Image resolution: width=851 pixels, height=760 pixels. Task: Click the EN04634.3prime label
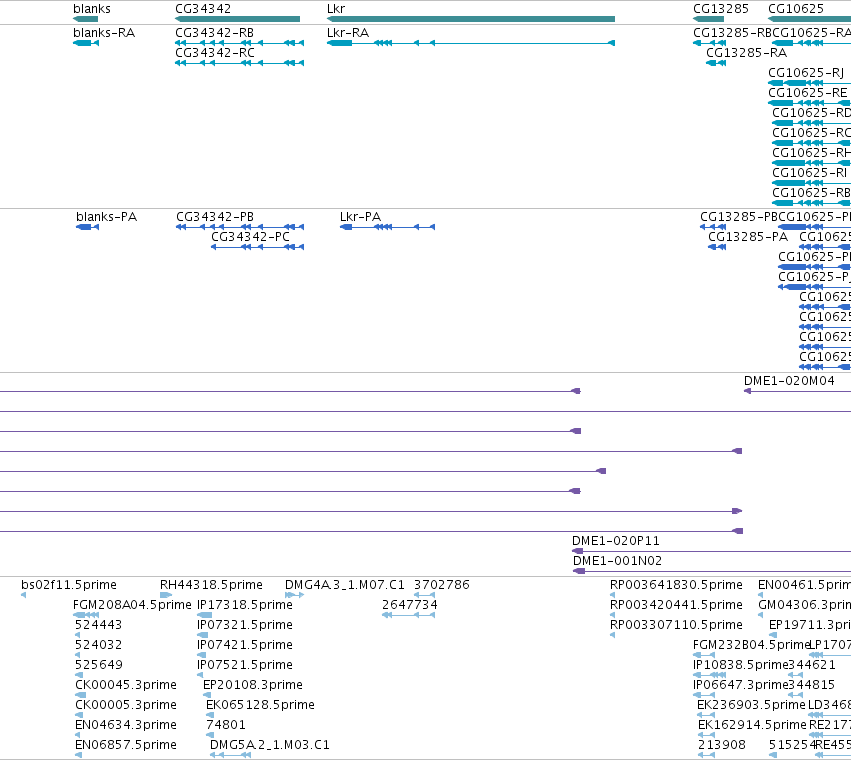click(126, 725)
